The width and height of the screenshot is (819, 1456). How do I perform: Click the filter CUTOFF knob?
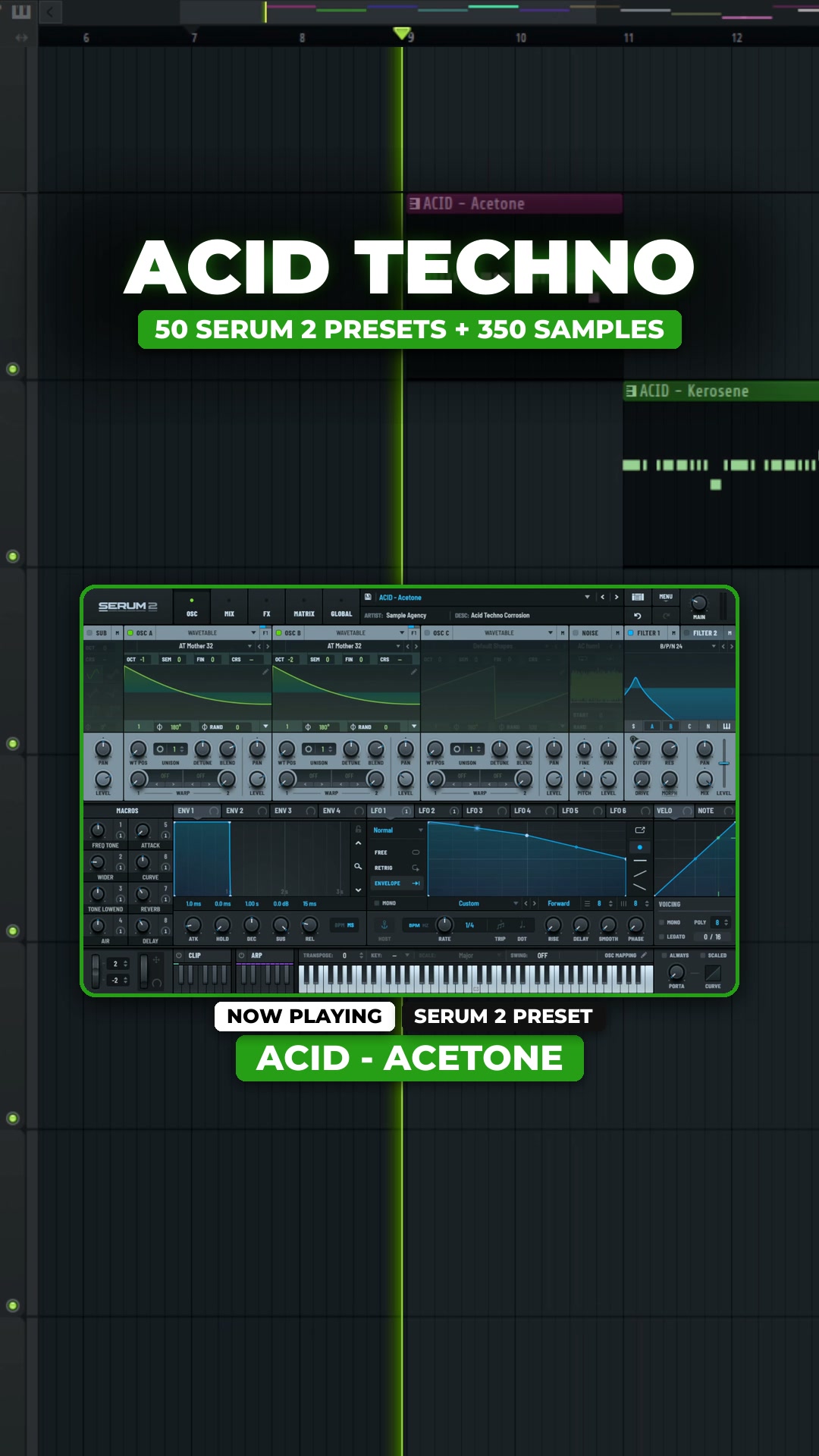pyautogui.click(x=642, y=749)
